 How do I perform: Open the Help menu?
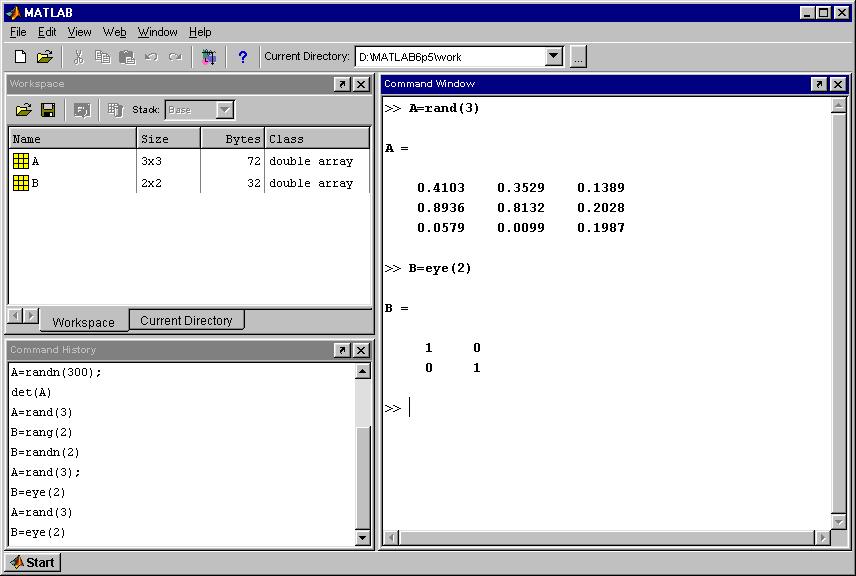click(x=200, y=32)
